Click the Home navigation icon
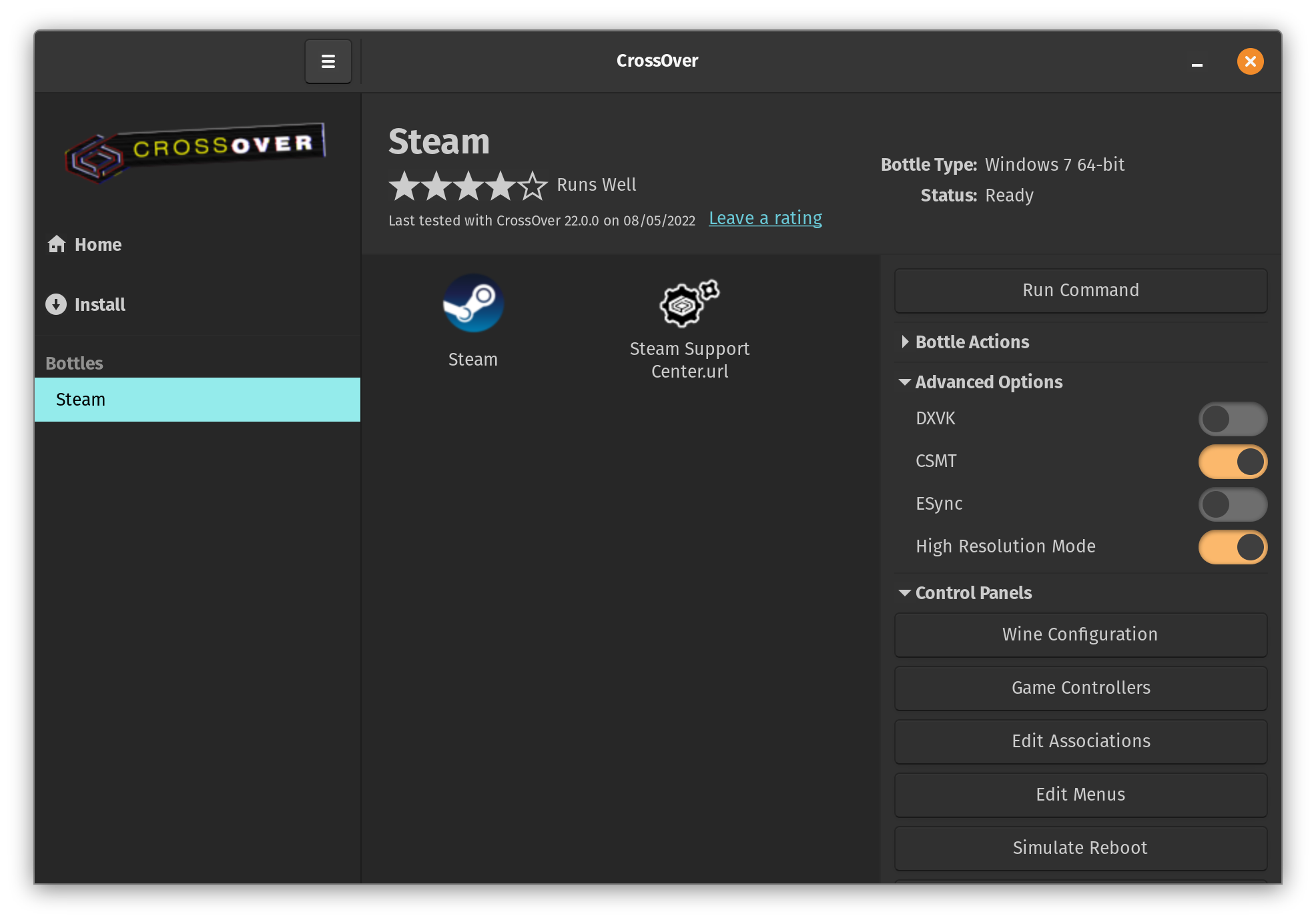The height and width of the screenshot is (922, 1316). point(56,243)
